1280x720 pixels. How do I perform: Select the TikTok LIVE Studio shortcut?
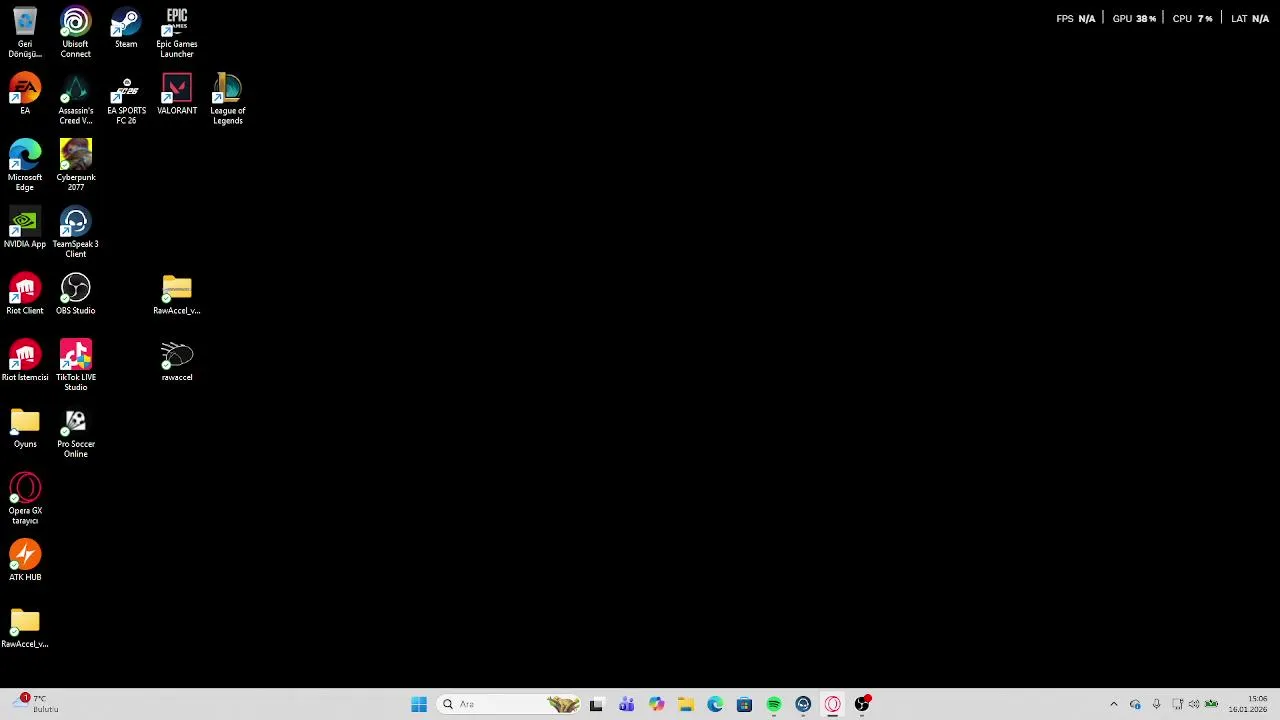pyautogui.click(x=75, y=366)
